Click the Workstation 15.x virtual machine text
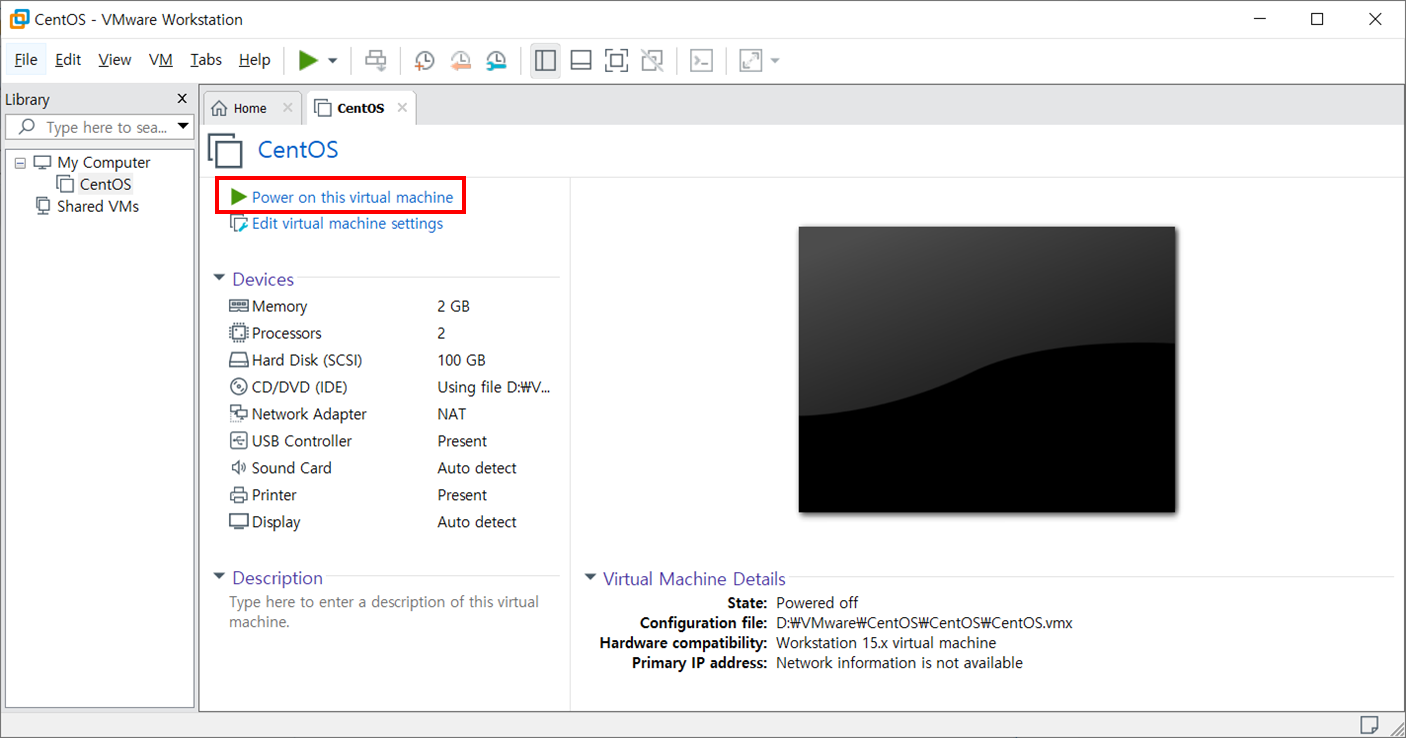Image resolution: width=1406 pixels, height=738 pixels. 886,642
